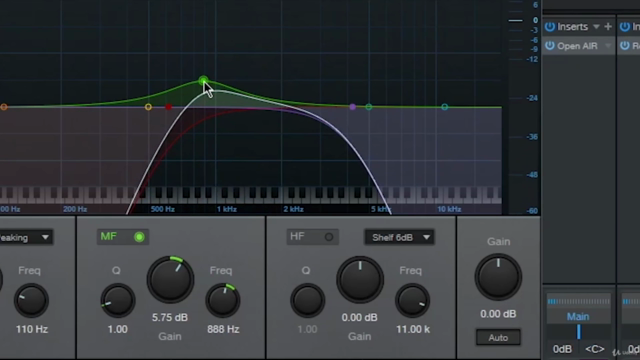The height and width of the screenshot is (360, 640).
Task: Select the yellow band node on EQ curve
Action: [148, 107]
